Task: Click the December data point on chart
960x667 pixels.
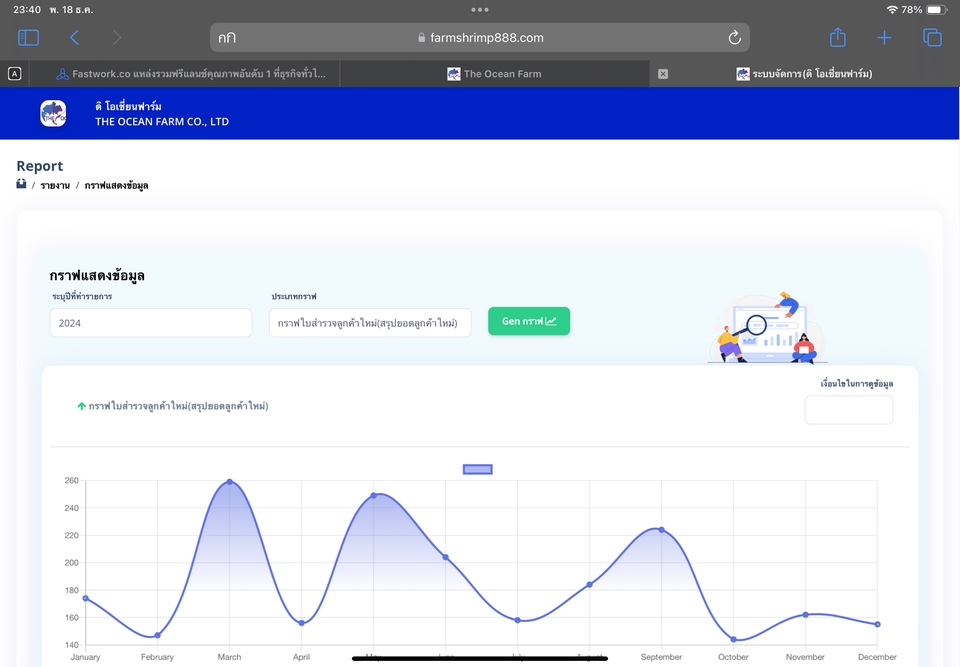Action: pyautogui.click(x=877, y=625)
